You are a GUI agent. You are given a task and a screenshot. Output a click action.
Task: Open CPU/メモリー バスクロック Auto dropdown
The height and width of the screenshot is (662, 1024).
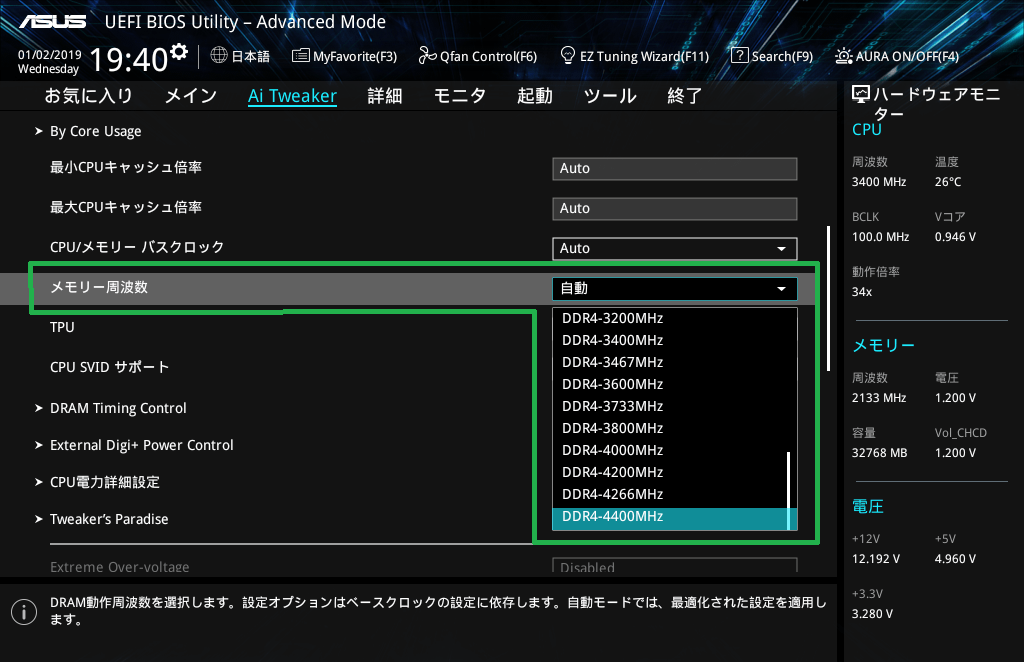675,248
